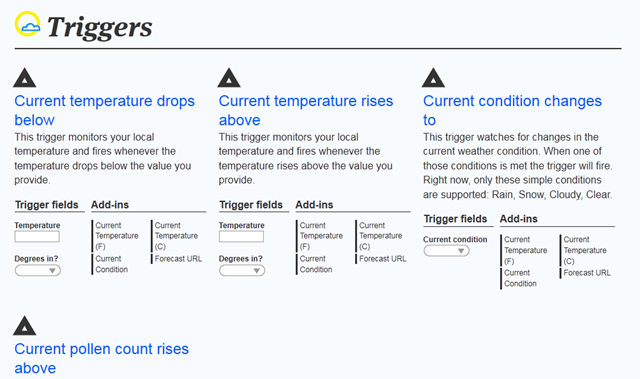The image size is (640, 379).
Task: Expand the 'Current condition' dropdown
Action: (x=447, y=251)
